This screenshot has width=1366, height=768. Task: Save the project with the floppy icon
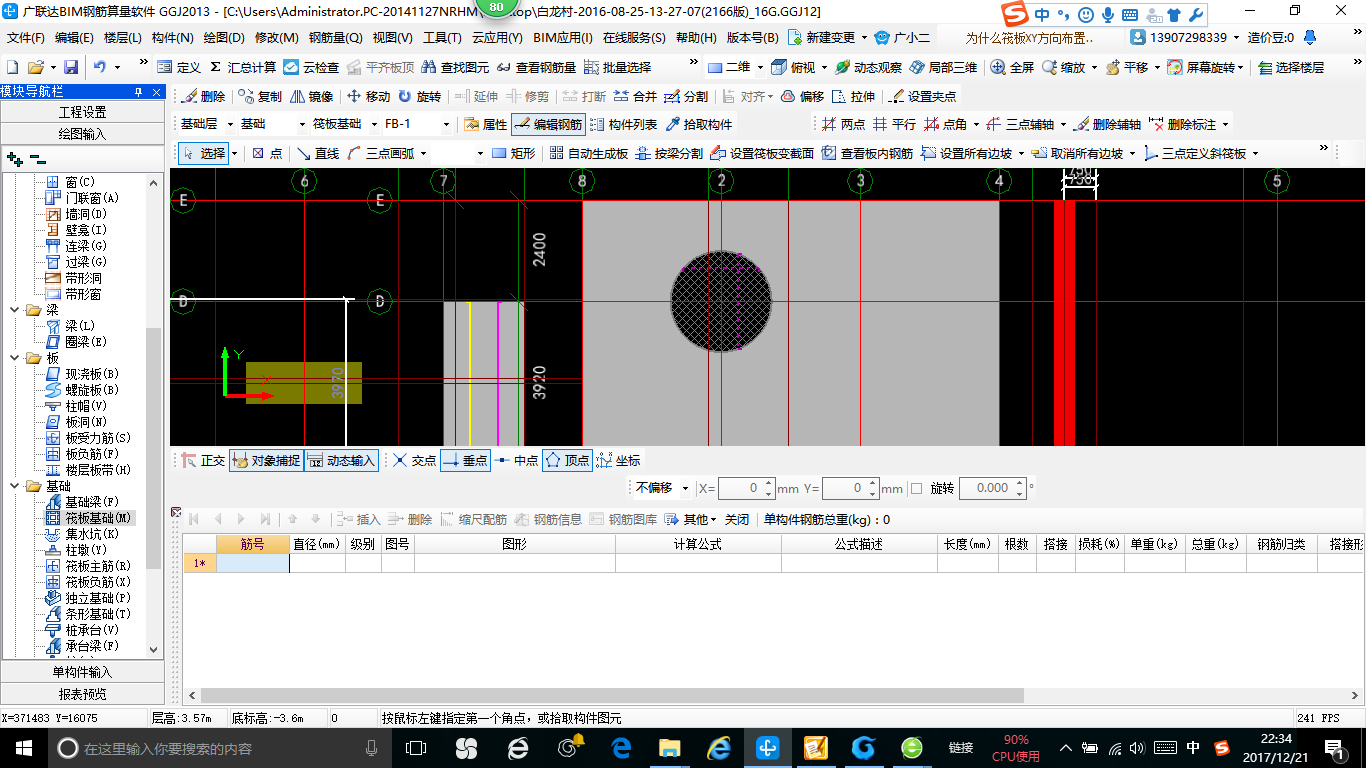(71, 67)
